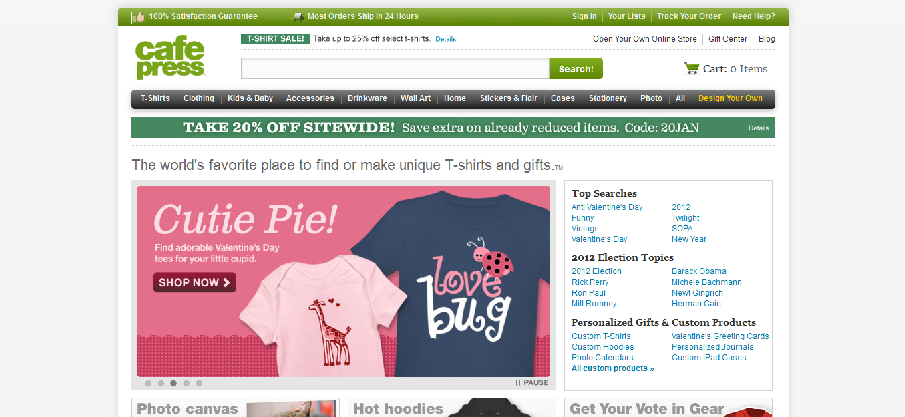Click the love bug navy t-shirt image

coord(462,283)
